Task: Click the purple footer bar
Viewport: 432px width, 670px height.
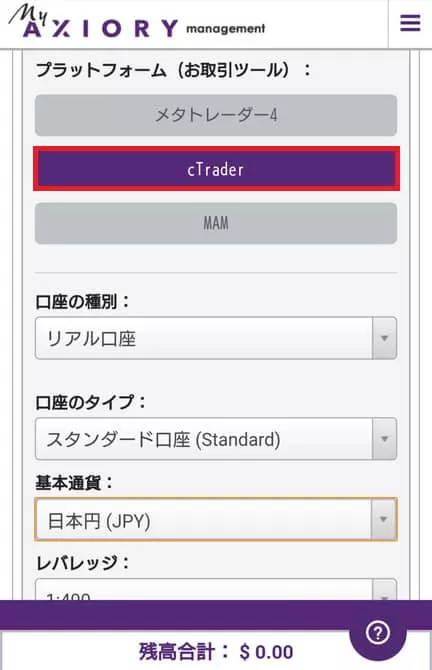Action: tap(216, 615)
